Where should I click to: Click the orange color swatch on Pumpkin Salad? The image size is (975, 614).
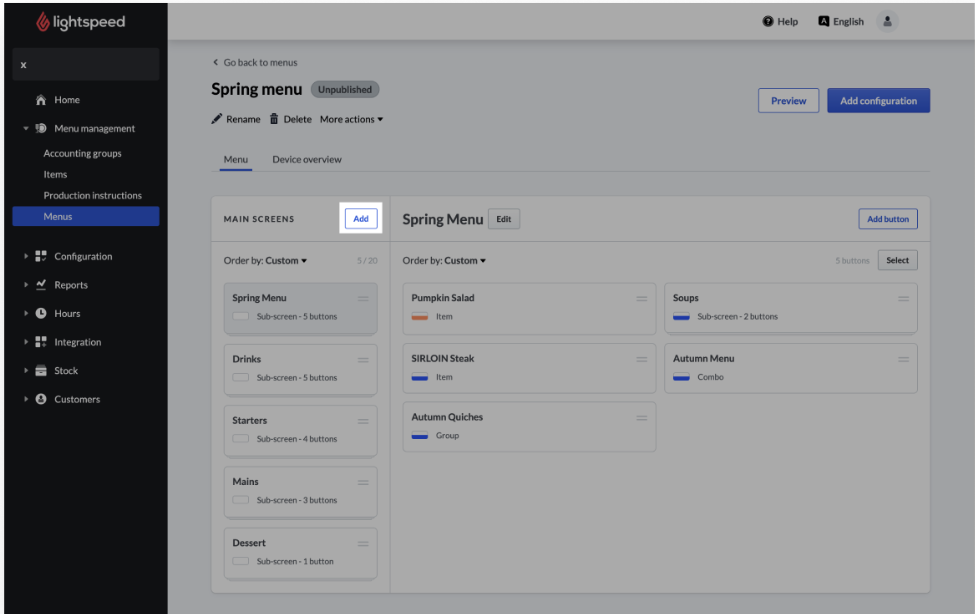click(x=420, y=317)
